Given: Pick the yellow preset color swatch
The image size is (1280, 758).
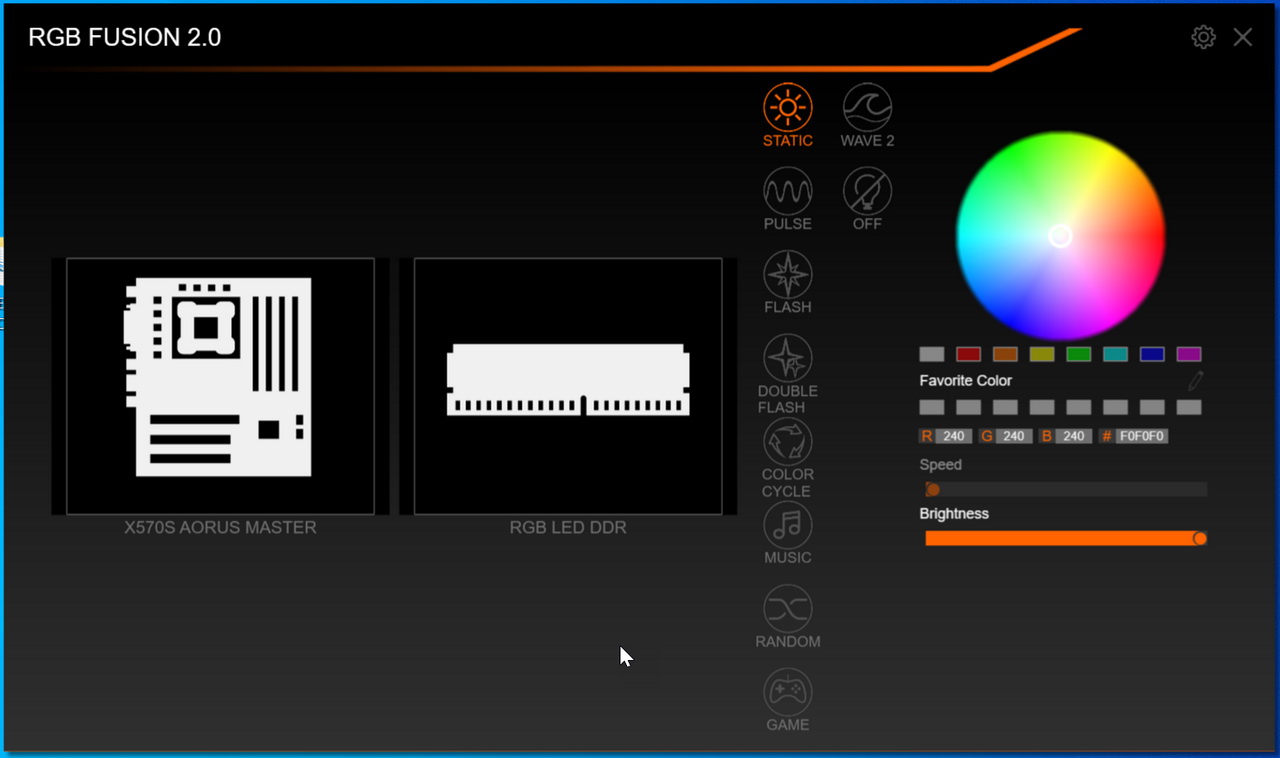Looking at the screenshot, I should [x=1042, y=354].
